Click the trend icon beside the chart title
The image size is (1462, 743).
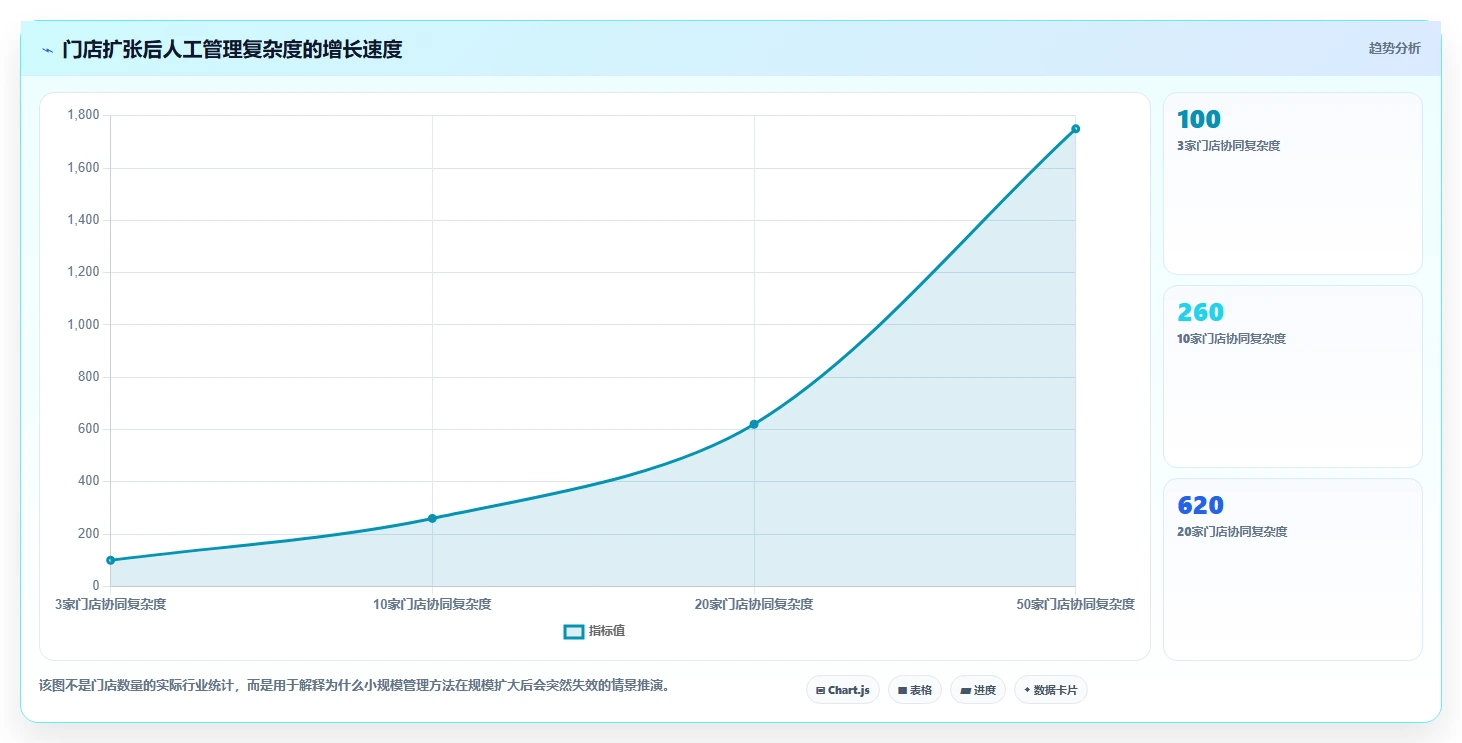(x=47, y=49)
